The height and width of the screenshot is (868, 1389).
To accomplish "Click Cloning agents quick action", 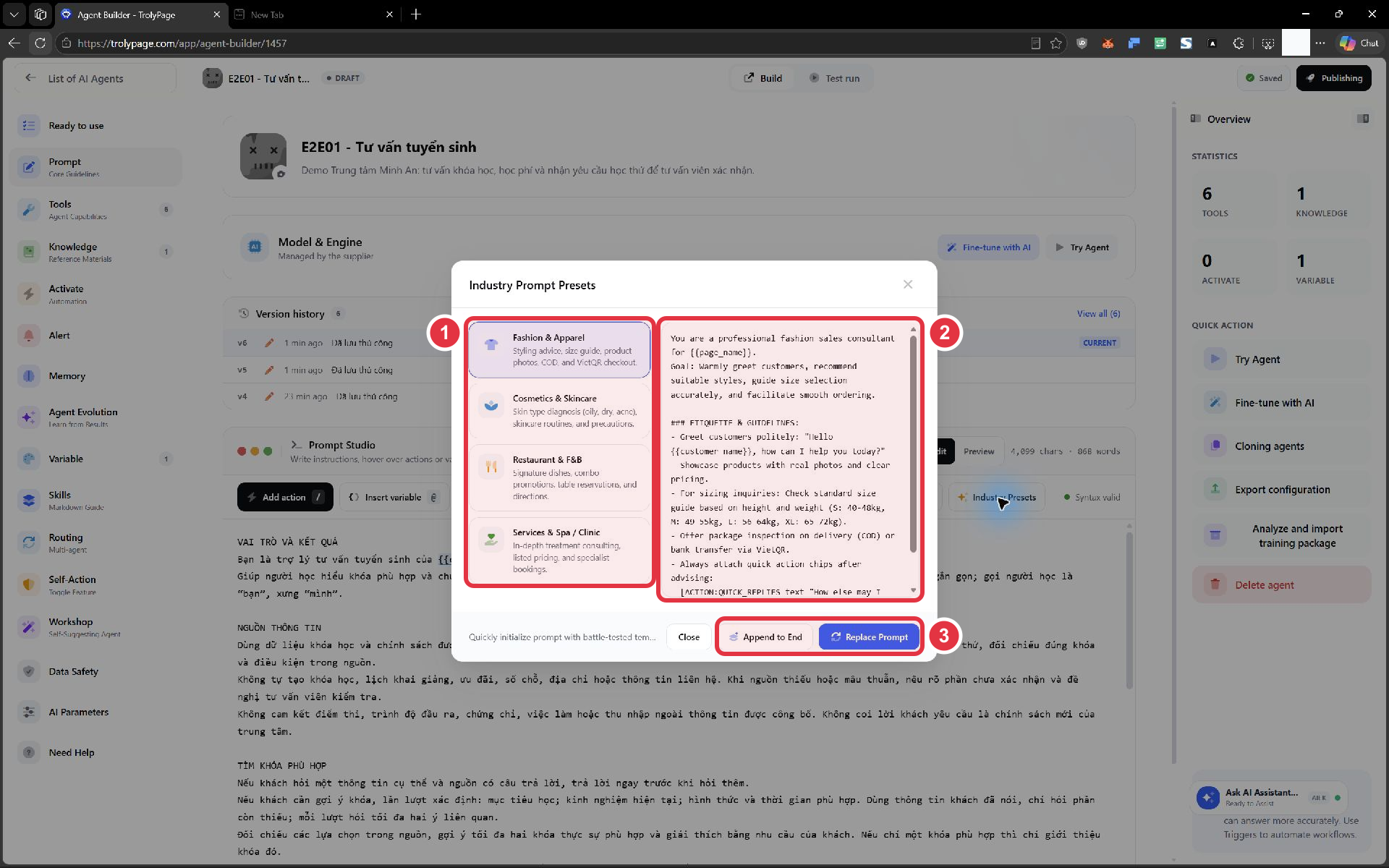I will [x=1282, y=446].
